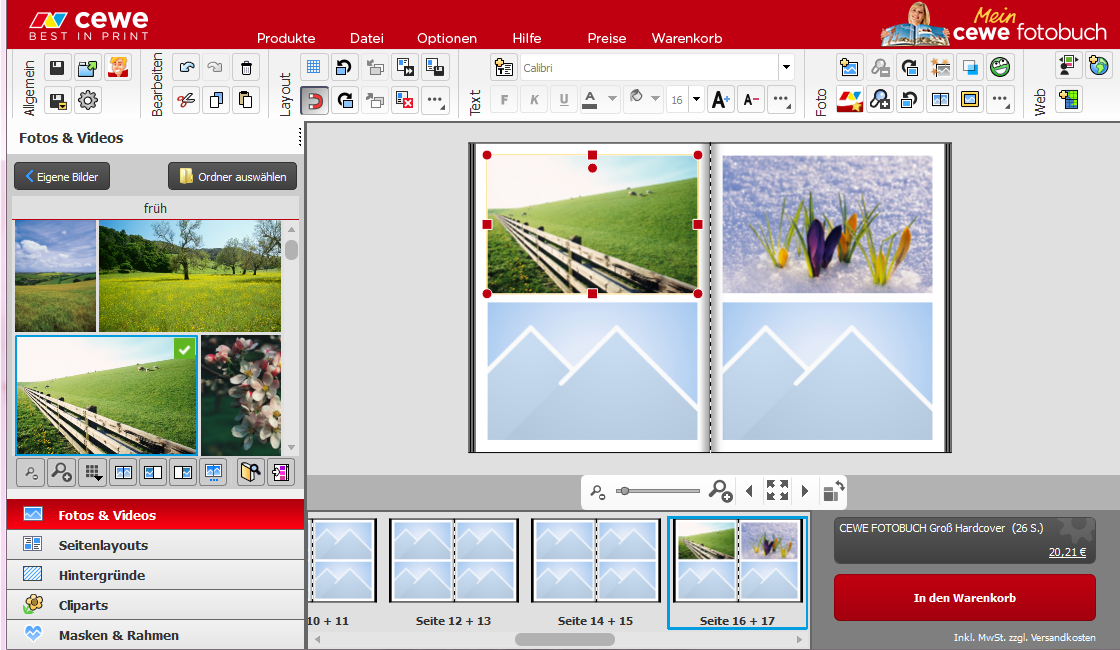This screenshot has width=1120, height=650.
Task: Expand the font size 16 dropdown
Action: pyautogui.click(x=696, y=100)
